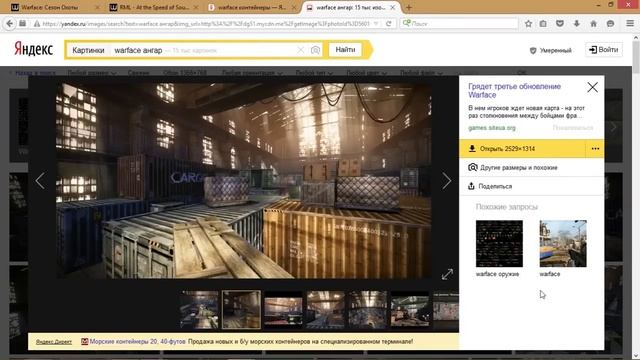
Task: Click Открыть 2529×1314 download button
Action: click(x=522, y=149)
